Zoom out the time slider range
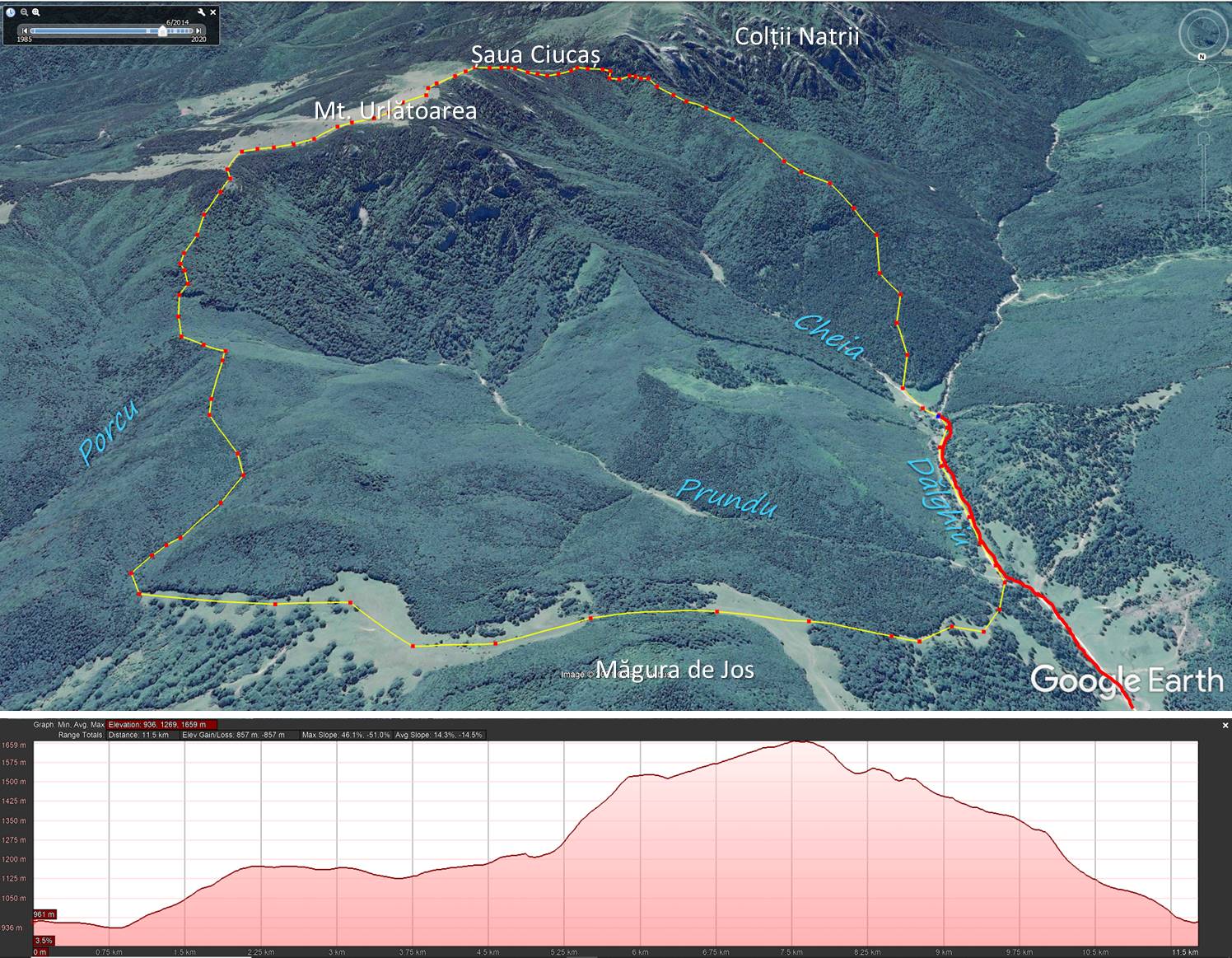The height and width of the screenshot is (958, 1232). coord(25,12)
